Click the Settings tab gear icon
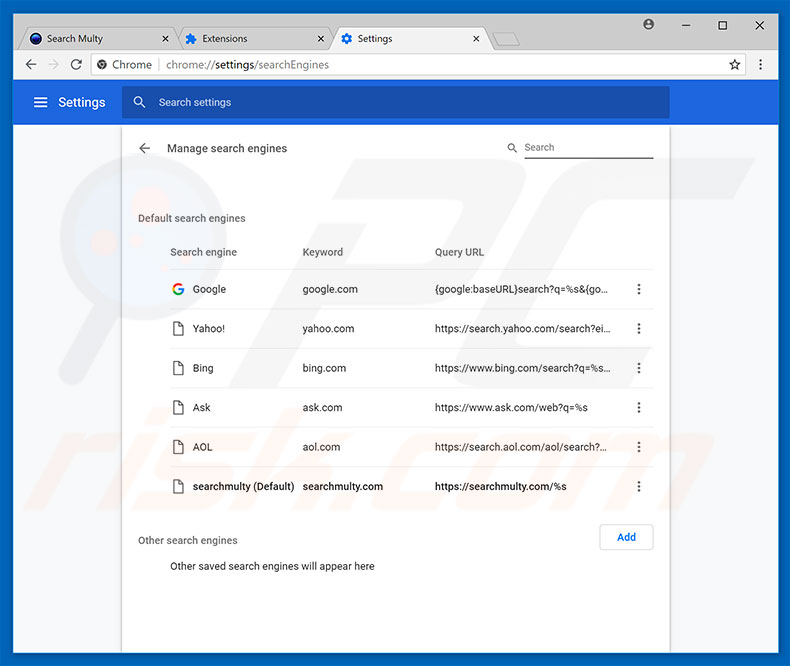This screenshot has height=666, width=790. (347, 39)
